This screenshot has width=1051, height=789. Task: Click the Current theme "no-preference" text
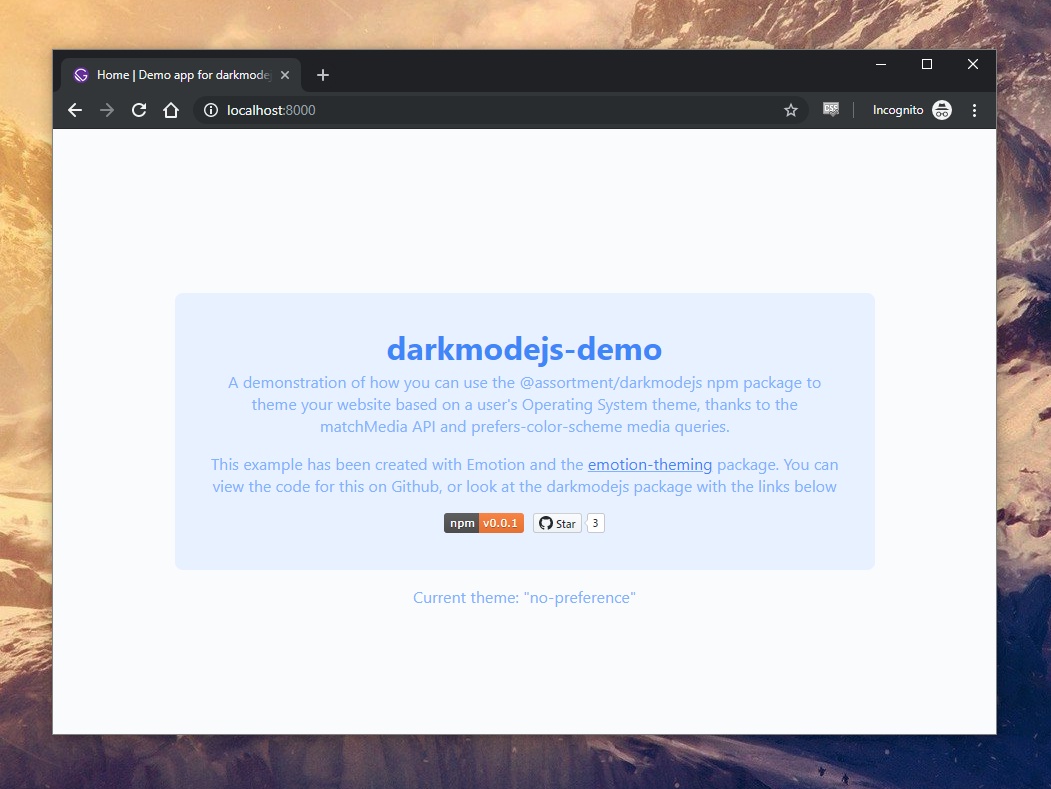click(x=524, y=597)
